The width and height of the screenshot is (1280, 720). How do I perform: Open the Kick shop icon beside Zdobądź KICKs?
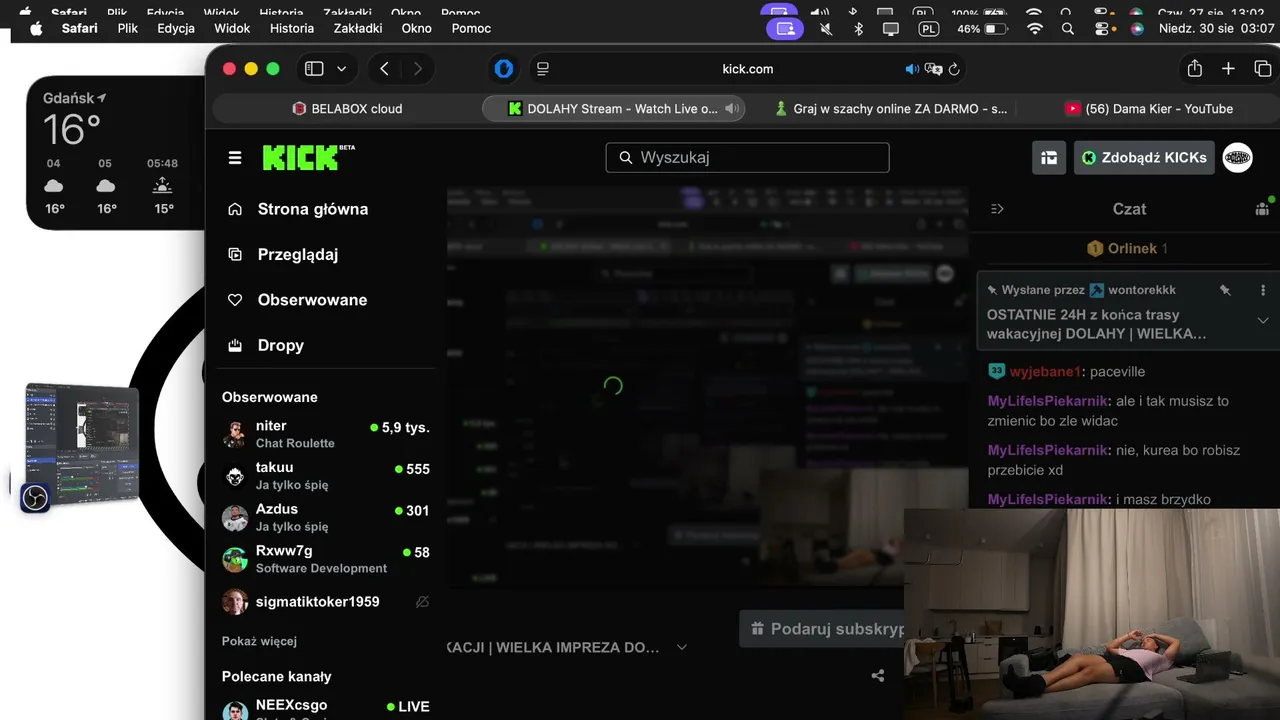pos(1049,158)
